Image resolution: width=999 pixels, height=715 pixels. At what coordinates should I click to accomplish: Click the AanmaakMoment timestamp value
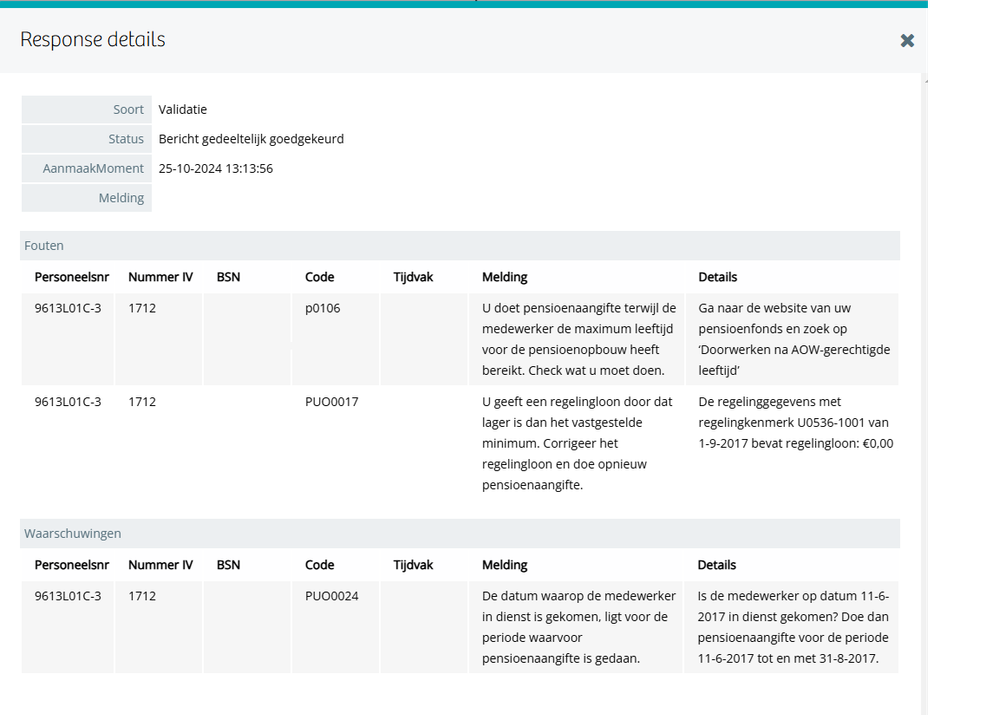tap(216, 168)
